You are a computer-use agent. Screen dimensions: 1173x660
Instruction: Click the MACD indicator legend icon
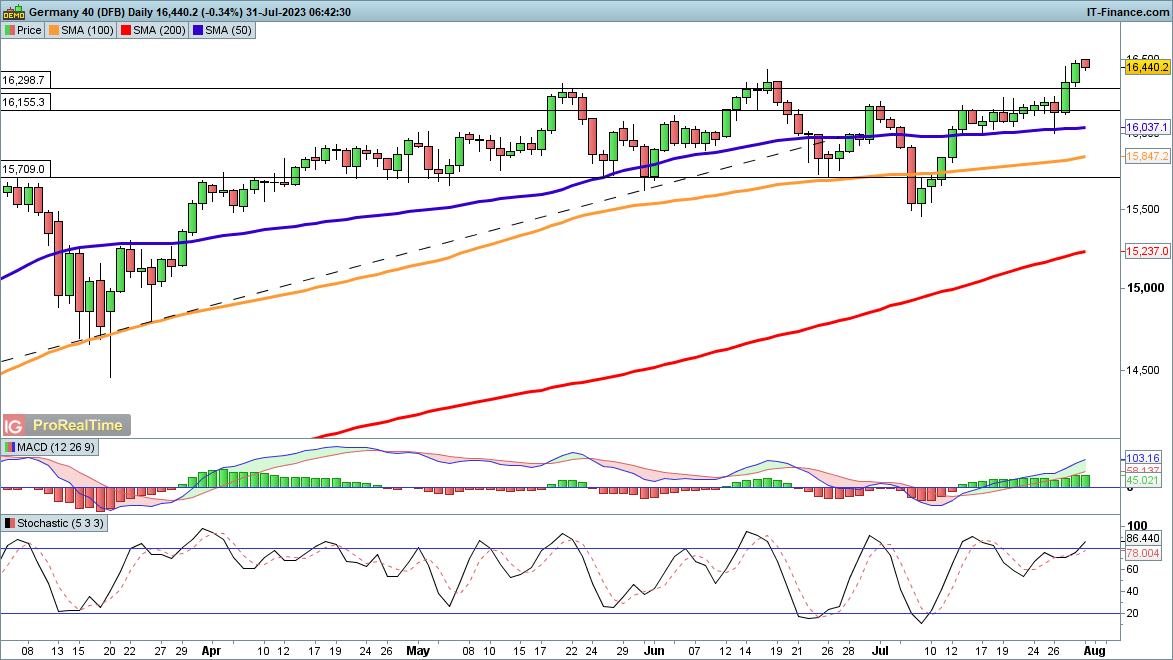10,447
